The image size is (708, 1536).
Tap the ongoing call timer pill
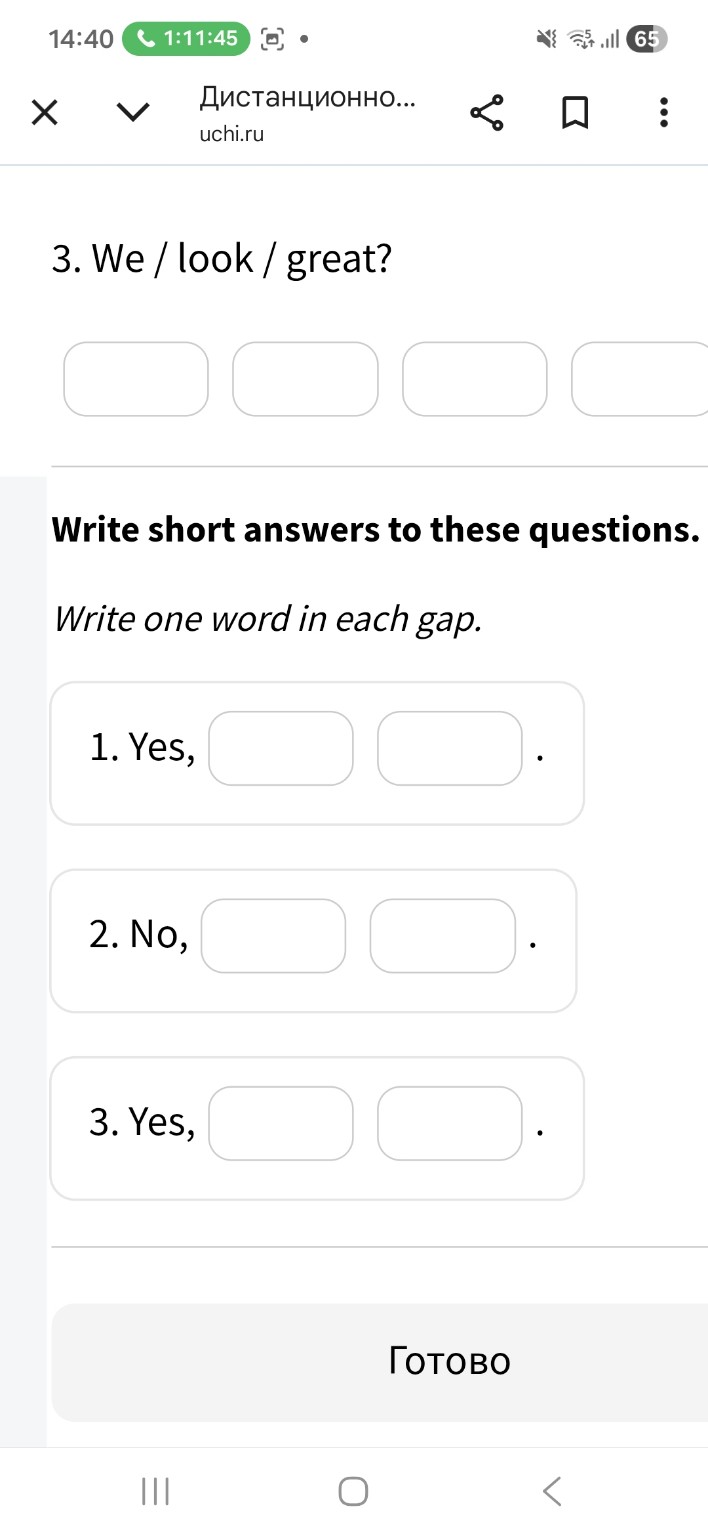(185, 39)
